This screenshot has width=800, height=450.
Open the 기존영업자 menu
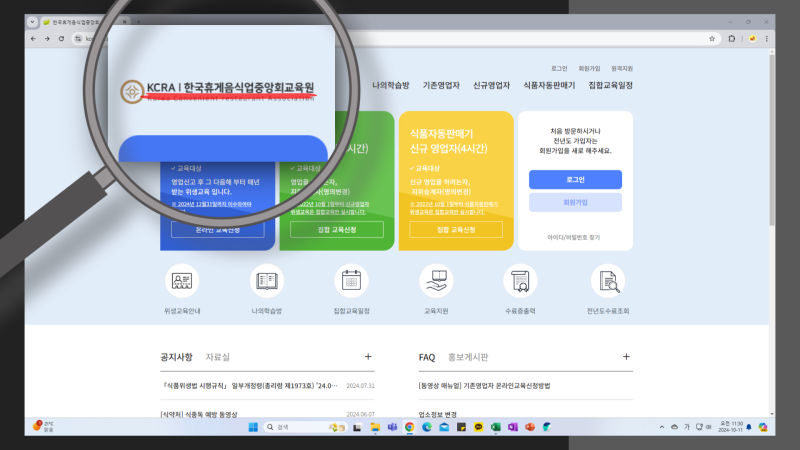[x=441, y=85]
